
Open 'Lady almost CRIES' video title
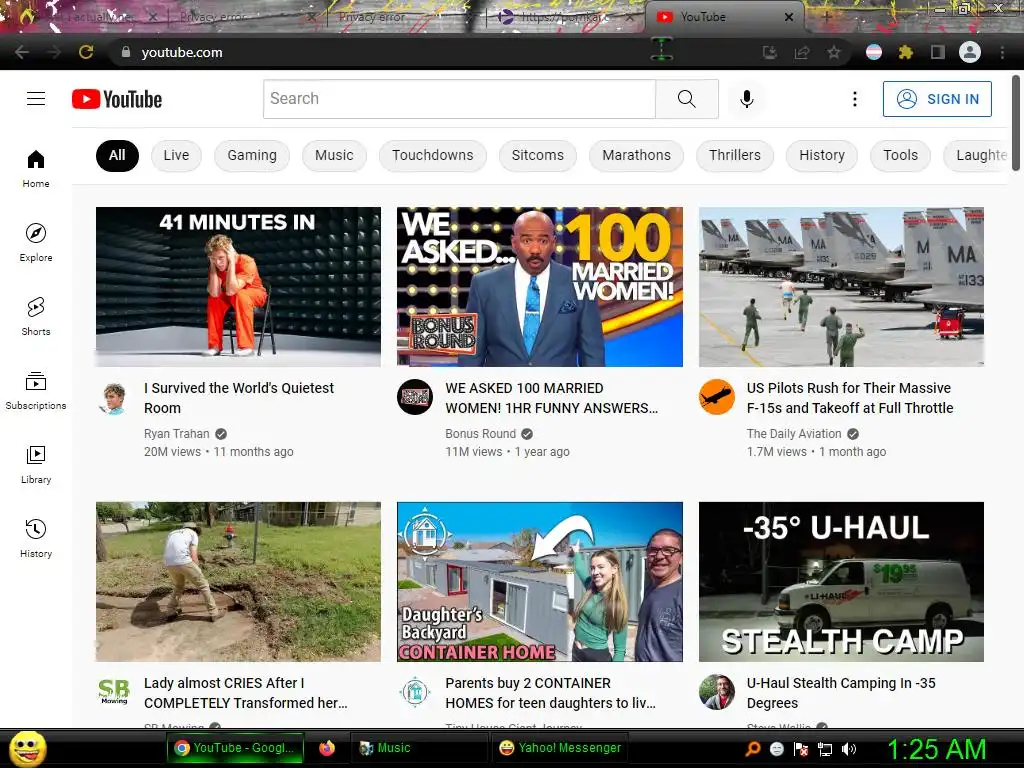pyautogui.click(x=246, y=693)
